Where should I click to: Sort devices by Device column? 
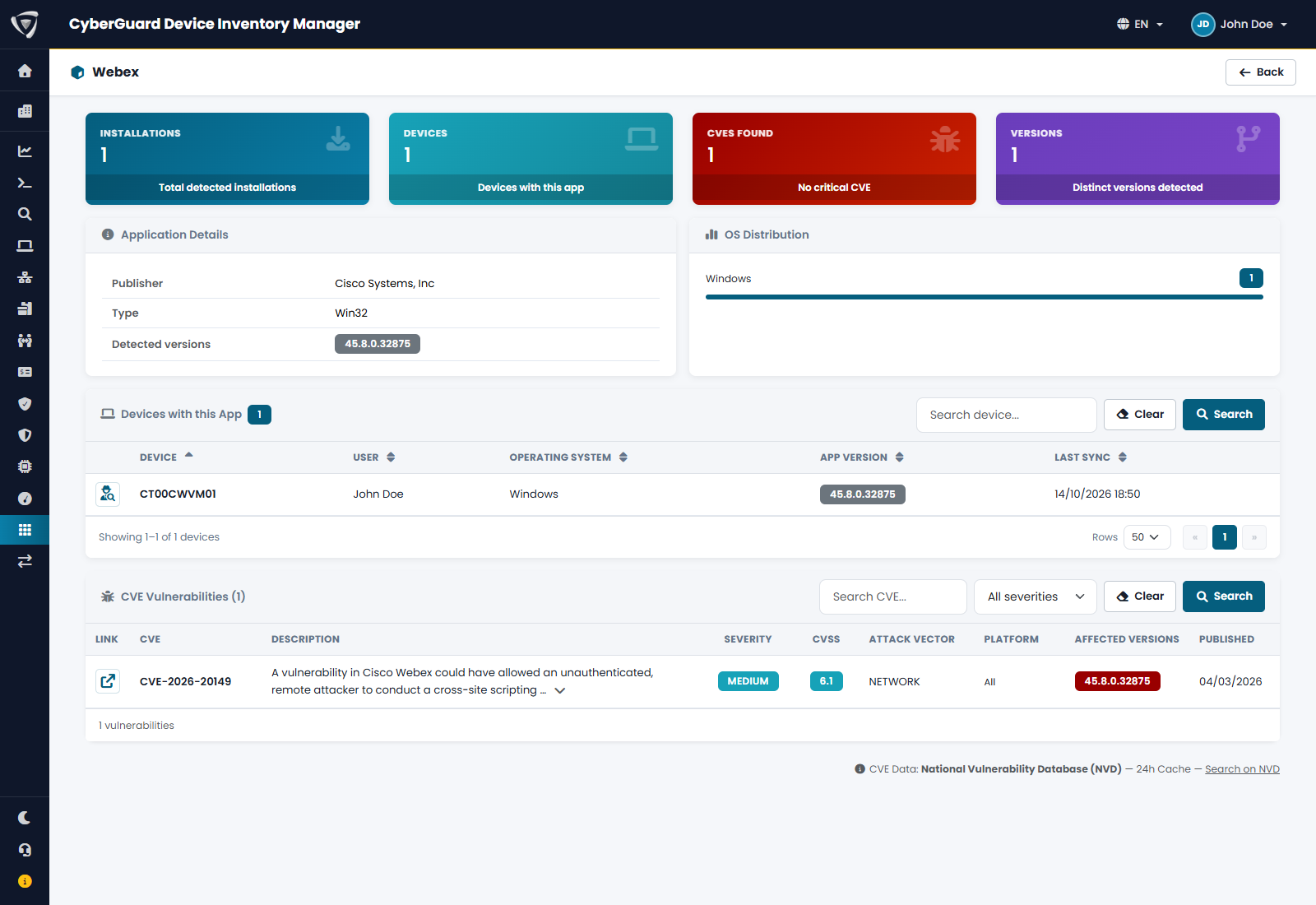pos(166,457)
